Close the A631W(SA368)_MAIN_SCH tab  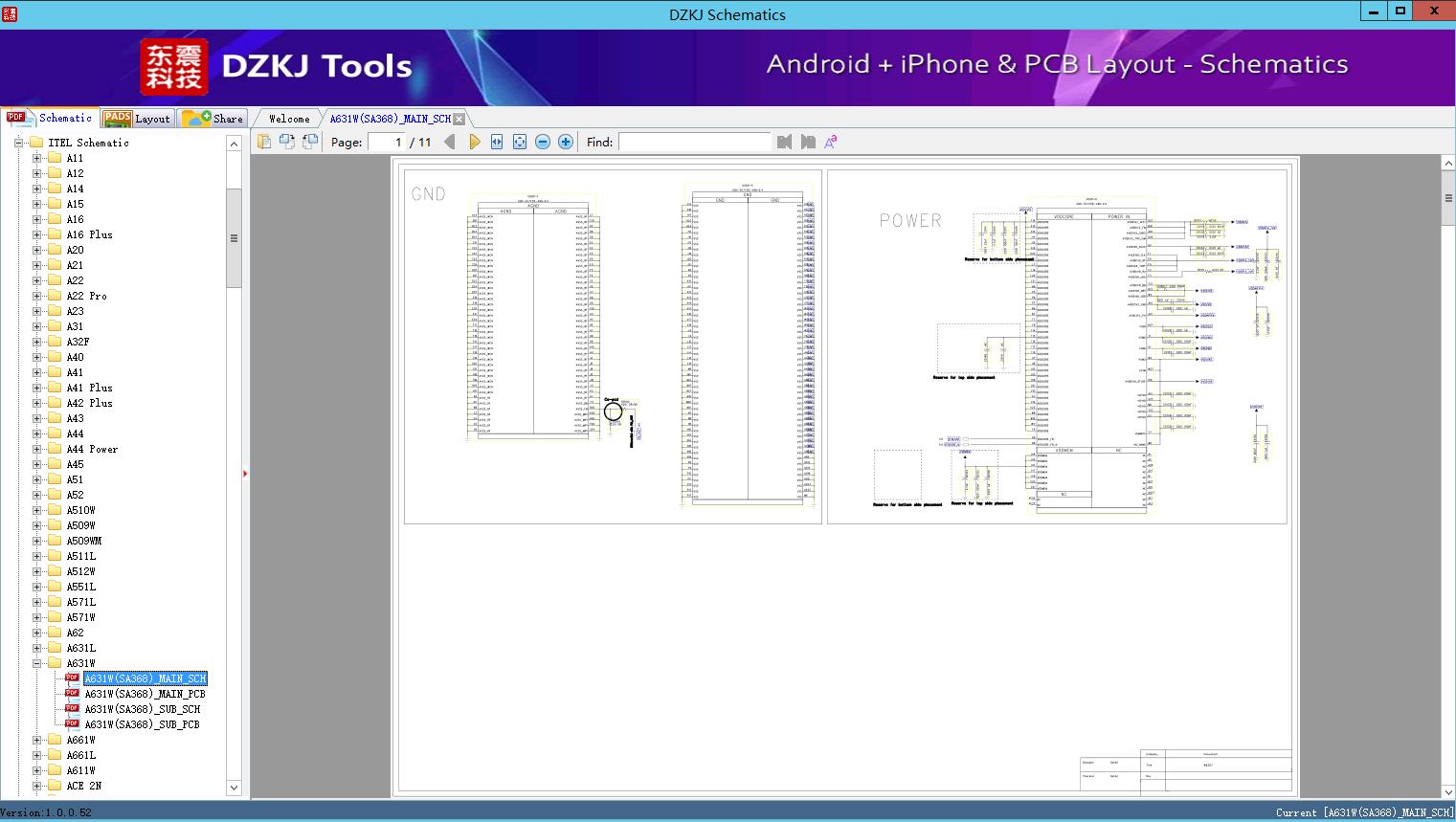click(459, 119)
